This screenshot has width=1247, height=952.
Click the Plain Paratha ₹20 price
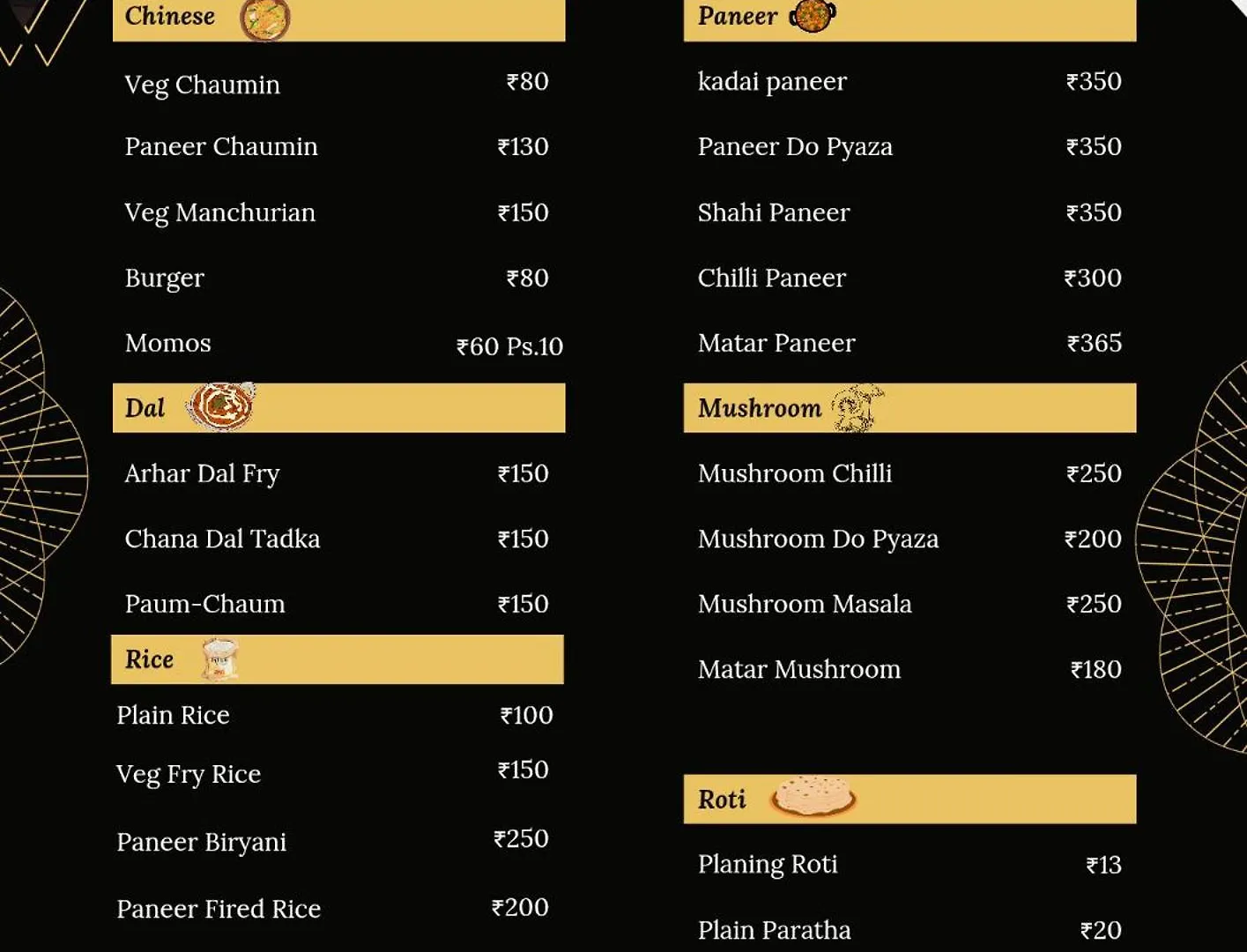coord(1101,930)
